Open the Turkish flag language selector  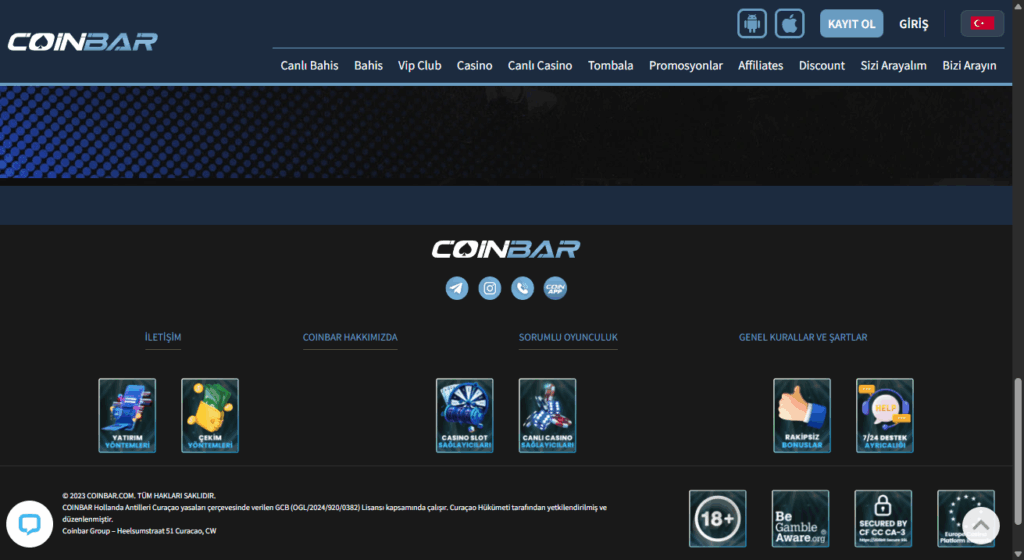[x=982, y=23]
